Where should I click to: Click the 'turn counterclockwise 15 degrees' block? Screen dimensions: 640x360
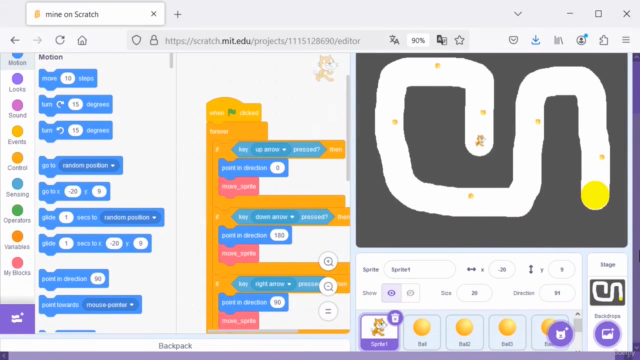pyautogui.click(x=76, y=131)
